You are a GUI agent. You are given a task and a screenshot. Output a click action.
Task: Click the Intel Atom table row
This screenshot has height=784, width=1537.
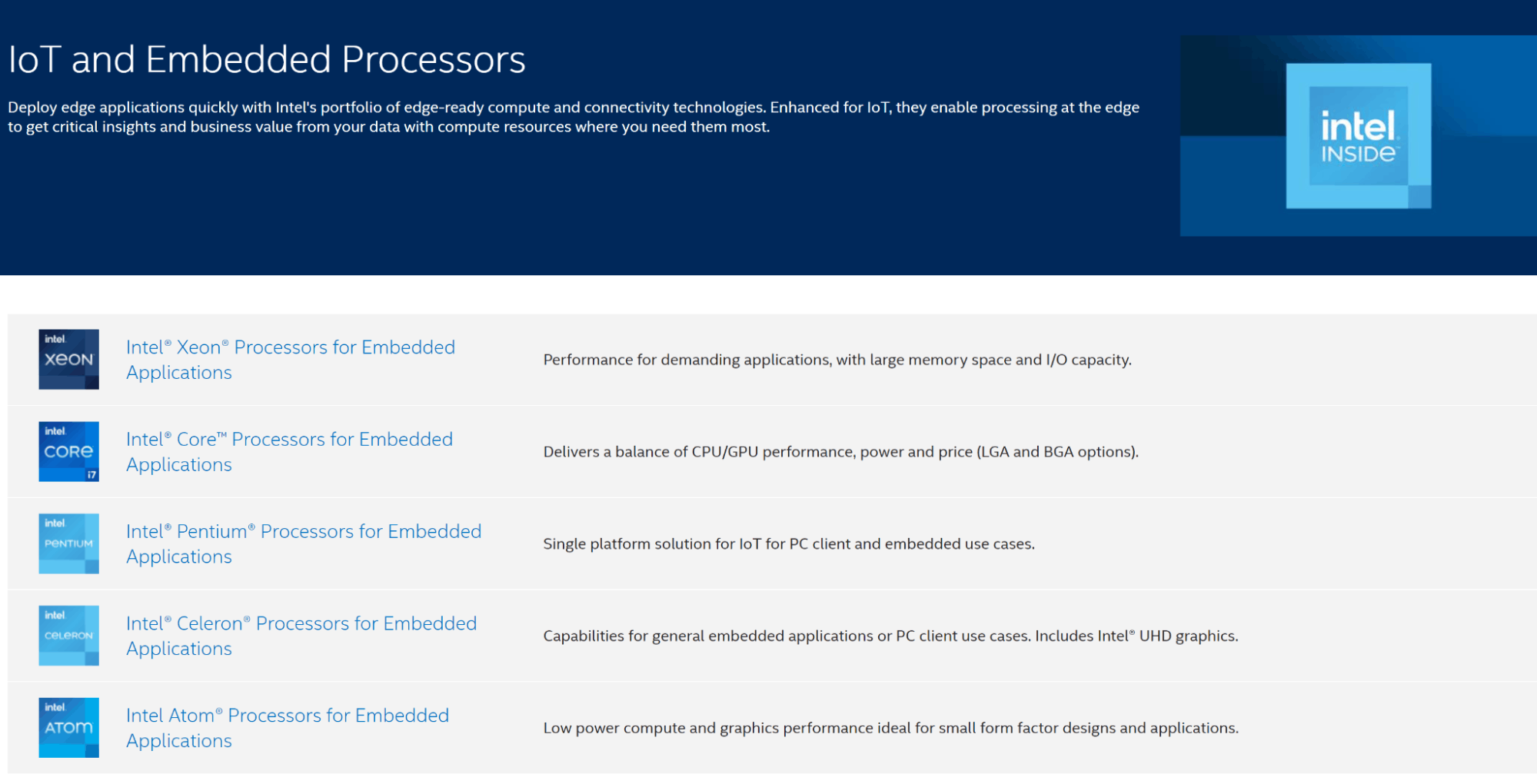[772, 728]
